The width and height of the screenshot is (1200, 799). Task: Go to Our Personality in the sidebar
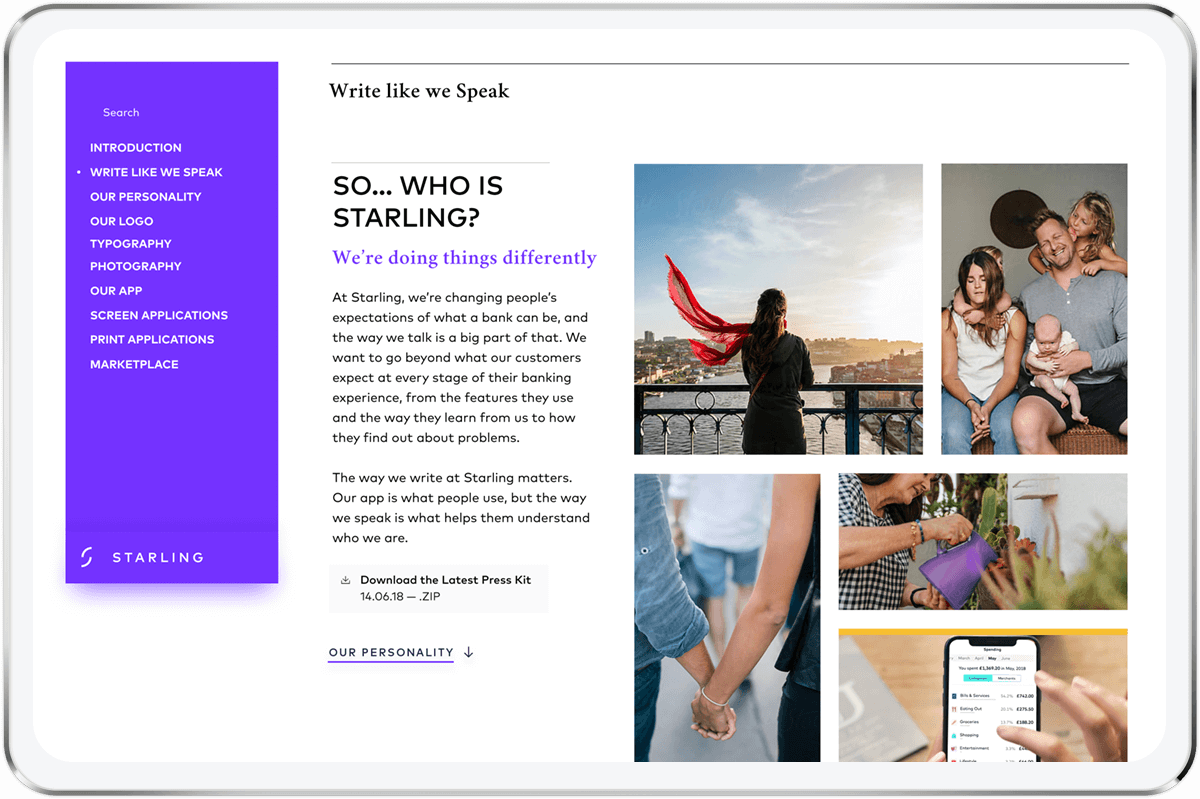pyautogui.click(x=146, y=197)
